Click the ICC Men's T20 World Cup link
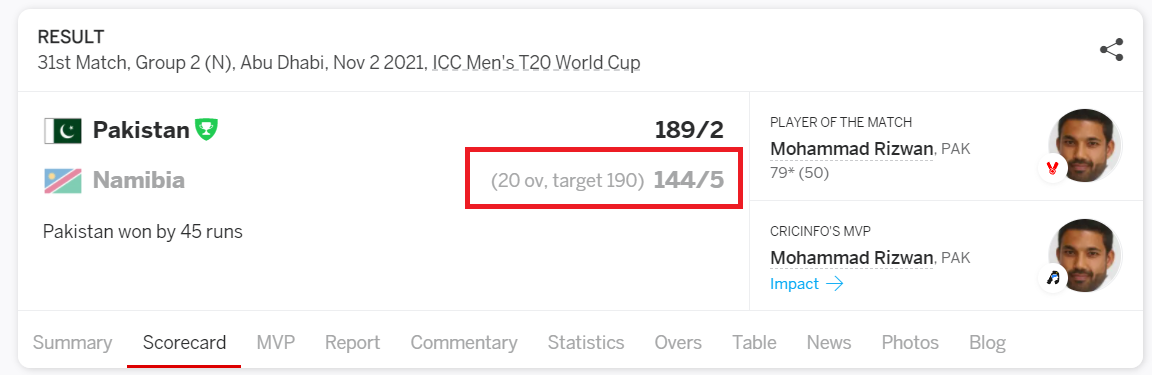This screenshot has width=1152, height=378. pyautogui.click(x=536, y=63)
